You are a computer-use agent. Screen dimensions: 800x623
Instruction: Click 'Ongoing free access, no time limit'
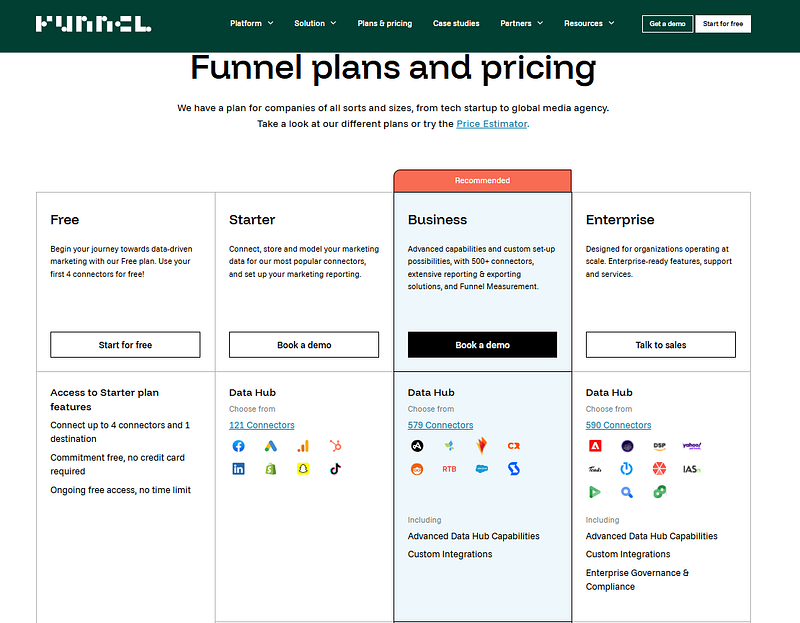pyautogui.click(x=120, y=490)
